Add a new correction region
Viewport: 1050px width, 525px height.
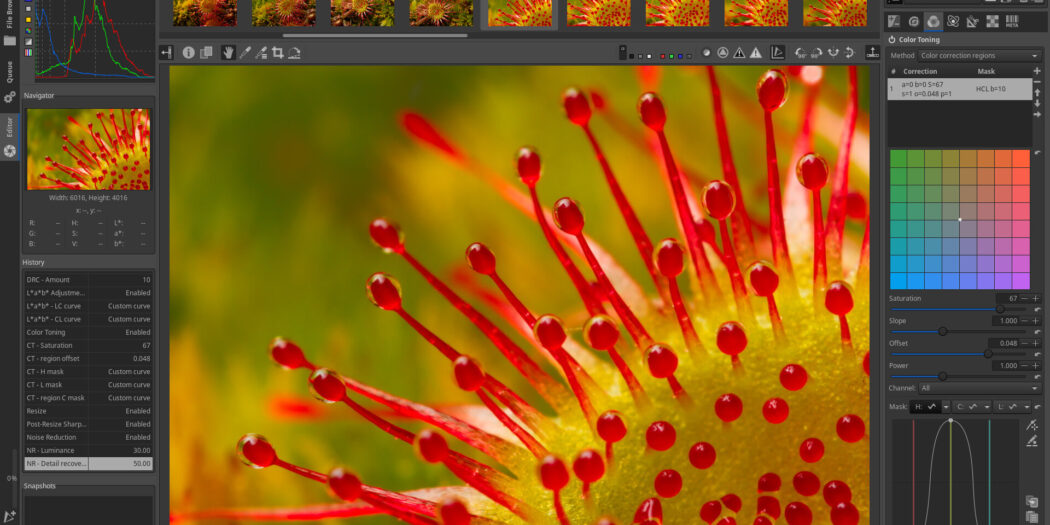(x=1037, y=71)
